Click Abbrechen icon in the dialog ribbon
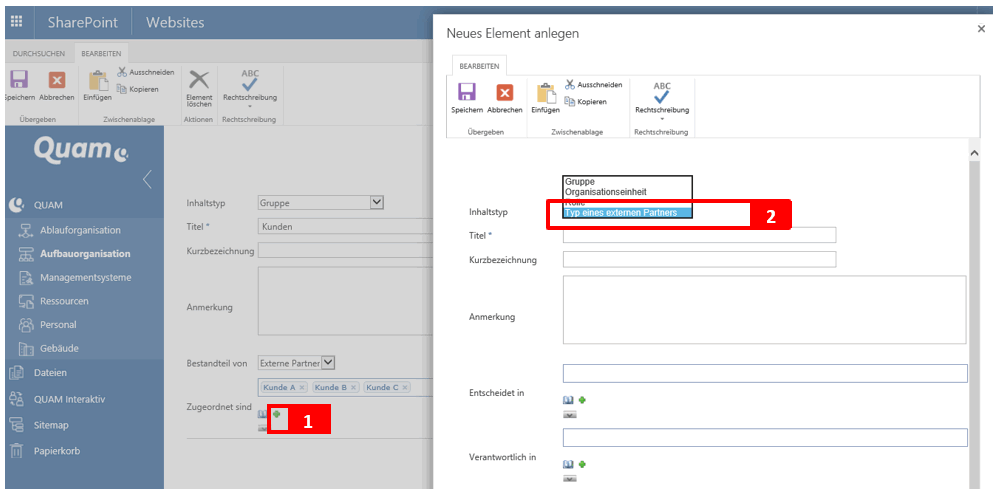 [x=504, y=94]
